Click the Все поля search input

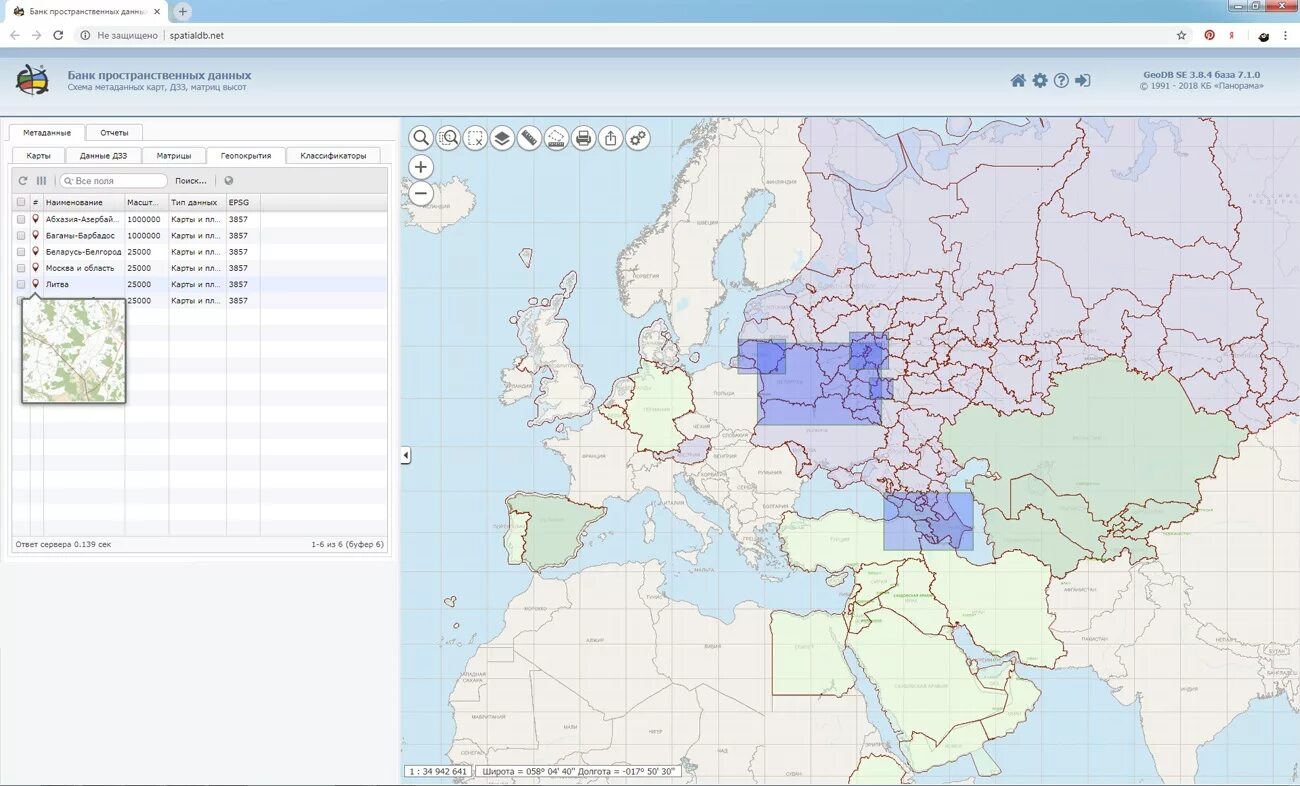point(114,181)
